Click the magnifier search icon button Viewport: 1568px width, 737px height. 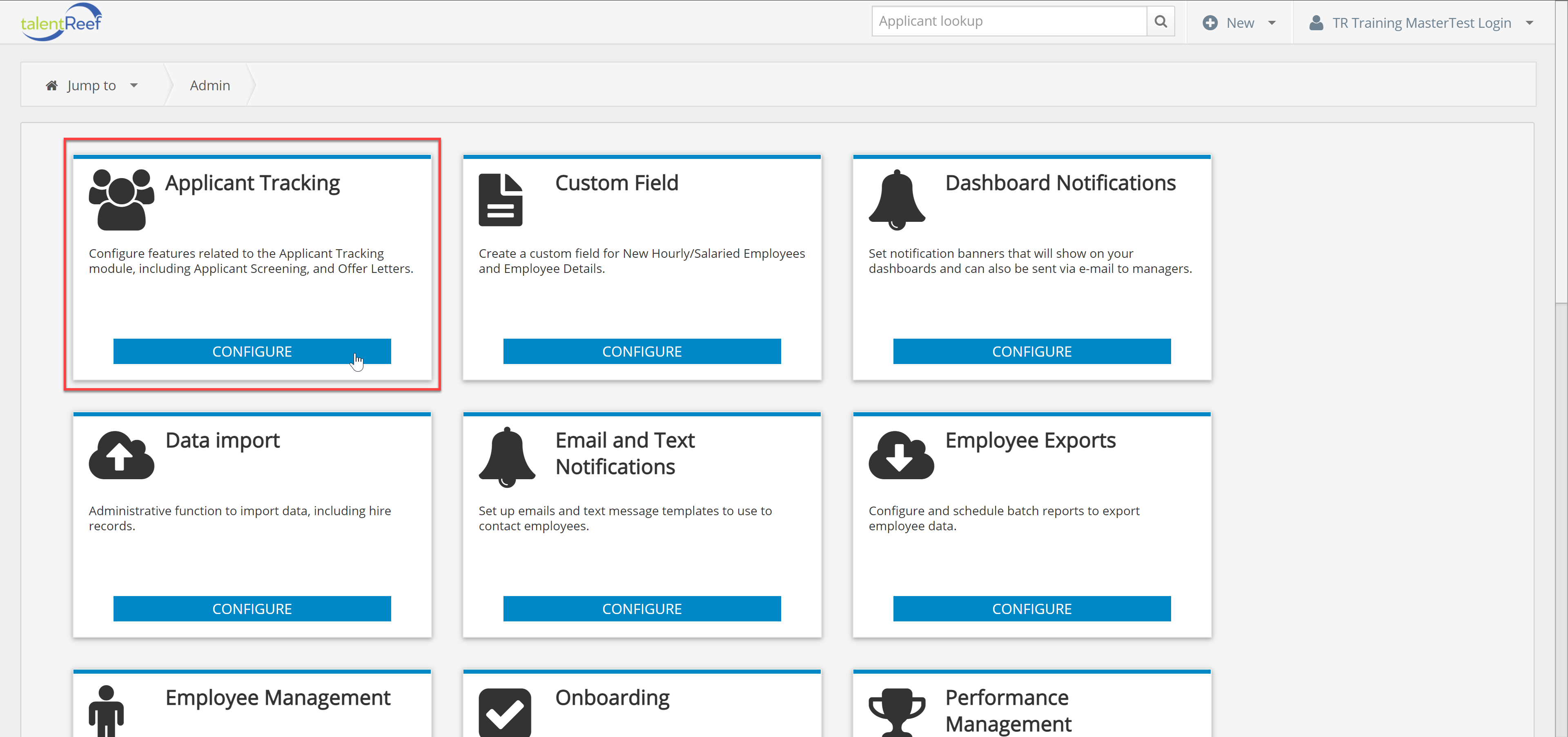1161,22
